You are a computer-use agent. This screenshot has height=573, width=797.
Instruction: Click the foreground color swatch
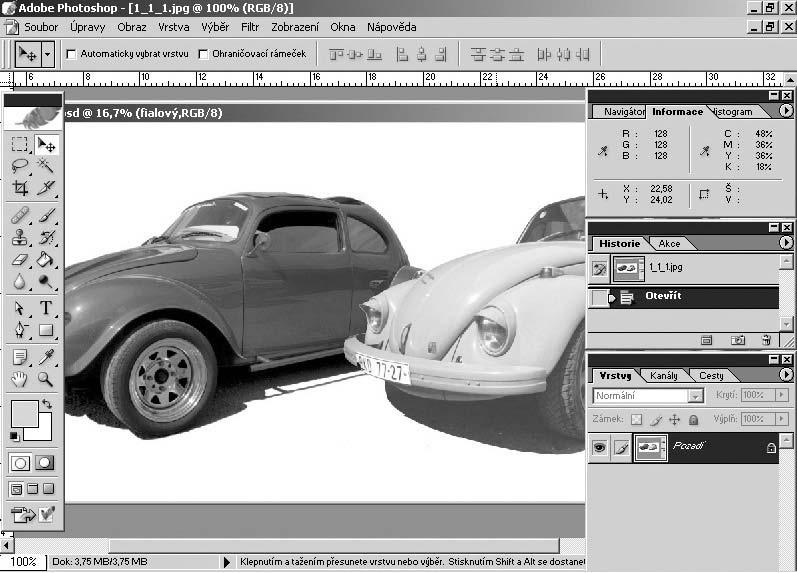(22, 413)
